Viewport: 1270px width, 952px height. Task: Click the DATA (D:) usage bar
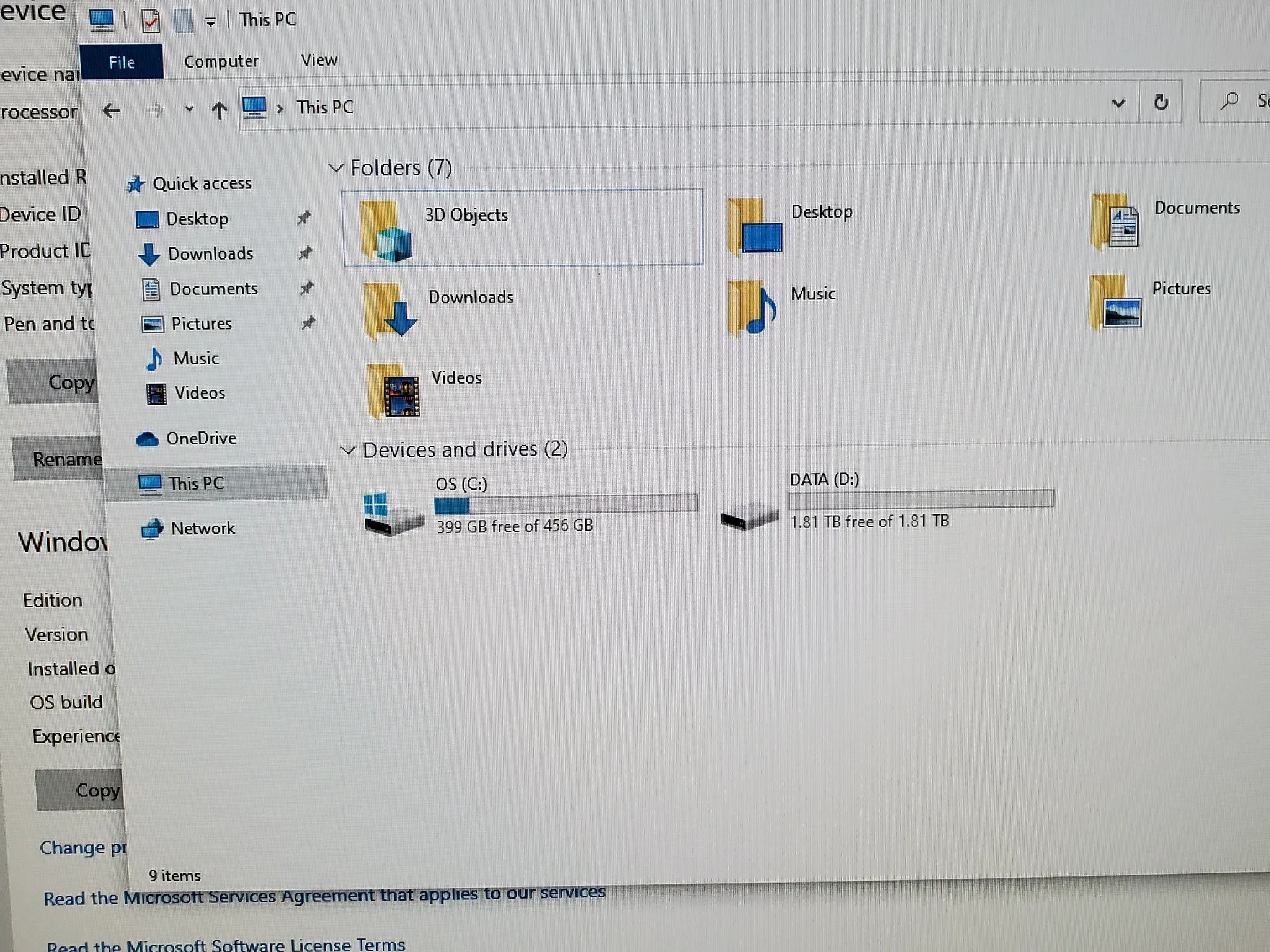(921, 498)
